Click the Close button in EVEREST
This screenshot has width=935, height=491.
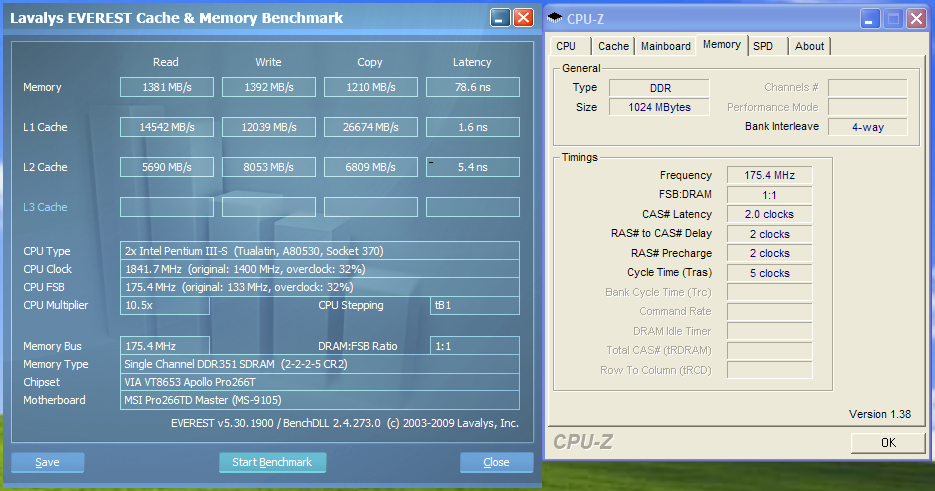tap(496, 462)
